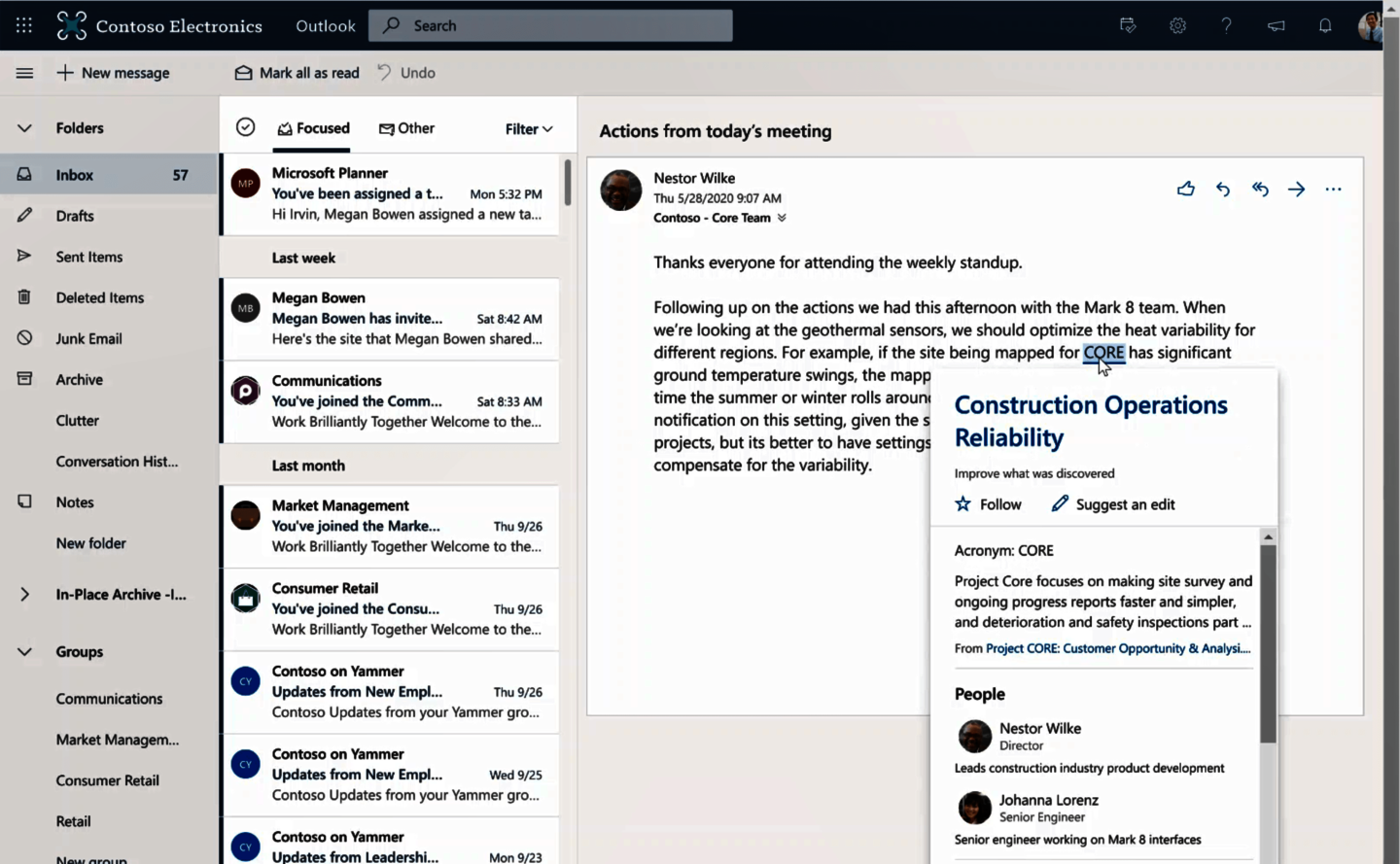Follow the Construction Operations Reliability topic
Image resolution: width=1400 pixels, height=864 pixels.
(x=989, y=504)
